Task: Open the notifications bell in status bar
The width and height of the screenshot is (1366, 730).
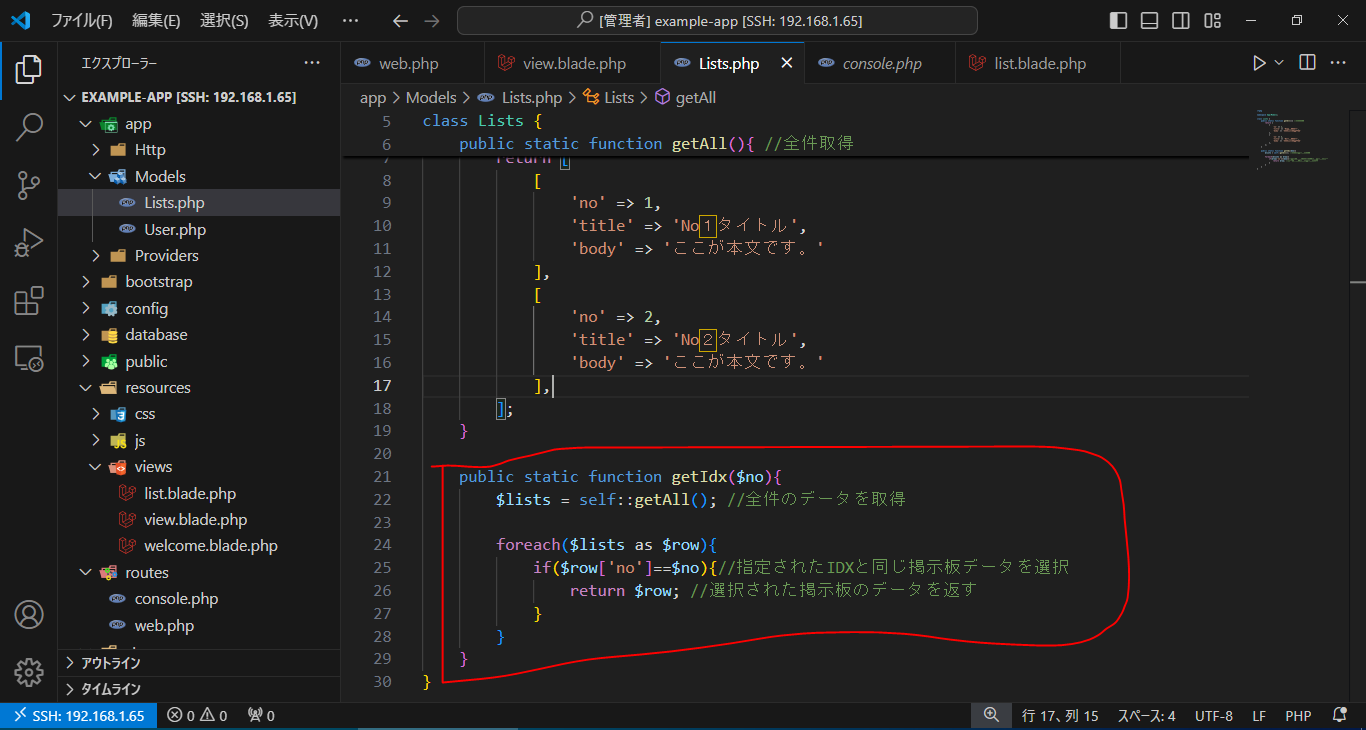Action: (x=1340, y=716)
